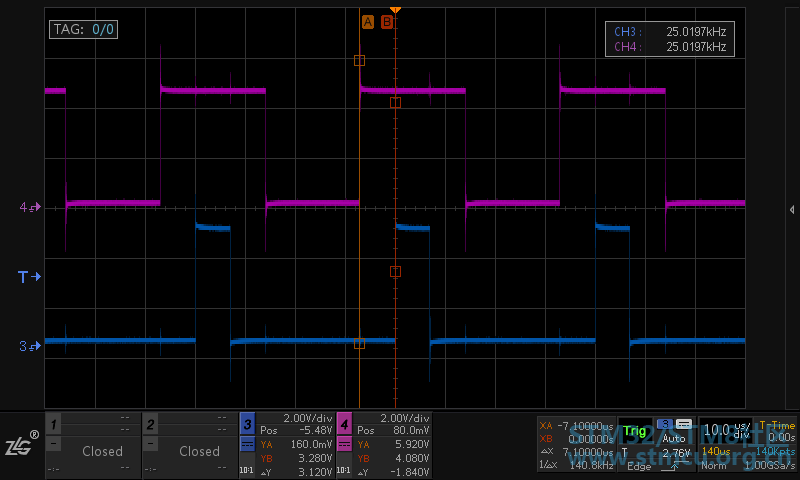Viewport: 800px width, 480px height.
Task: Click the Closed label of channel 1
Action: coord(103,451)
